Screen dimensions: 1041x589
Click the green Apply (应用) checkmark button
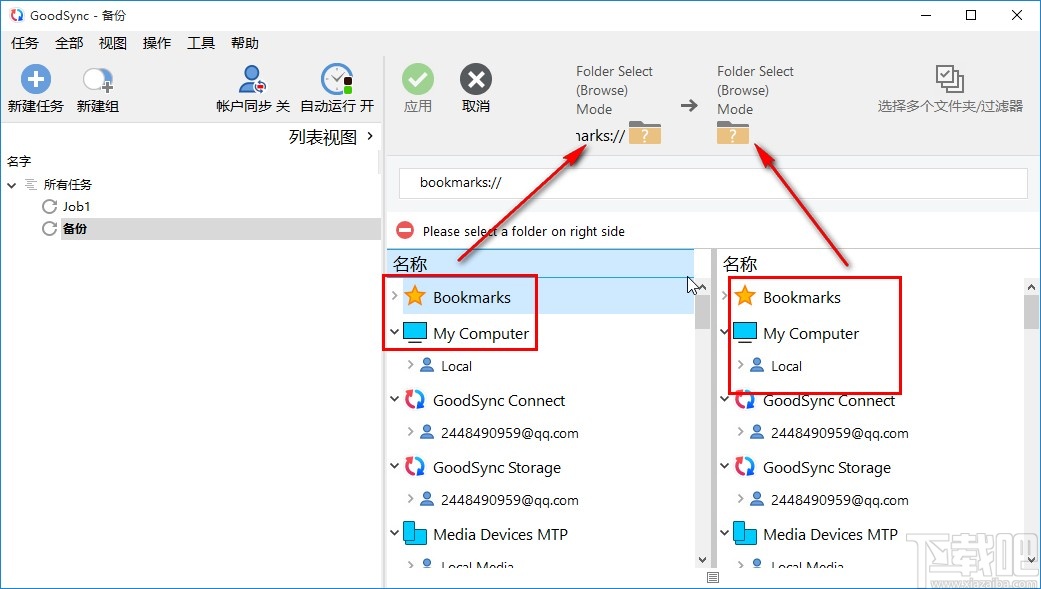point(418,80)
